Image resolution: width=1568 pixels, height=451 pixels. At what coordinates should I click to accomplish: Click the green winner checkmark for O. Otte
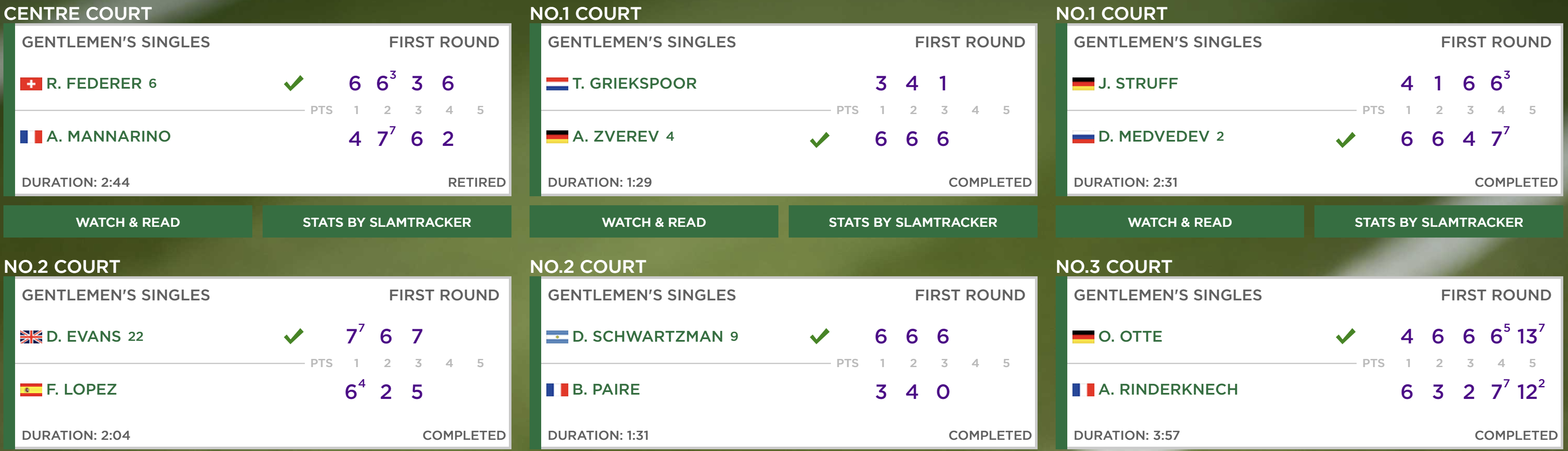point(1345,336)
